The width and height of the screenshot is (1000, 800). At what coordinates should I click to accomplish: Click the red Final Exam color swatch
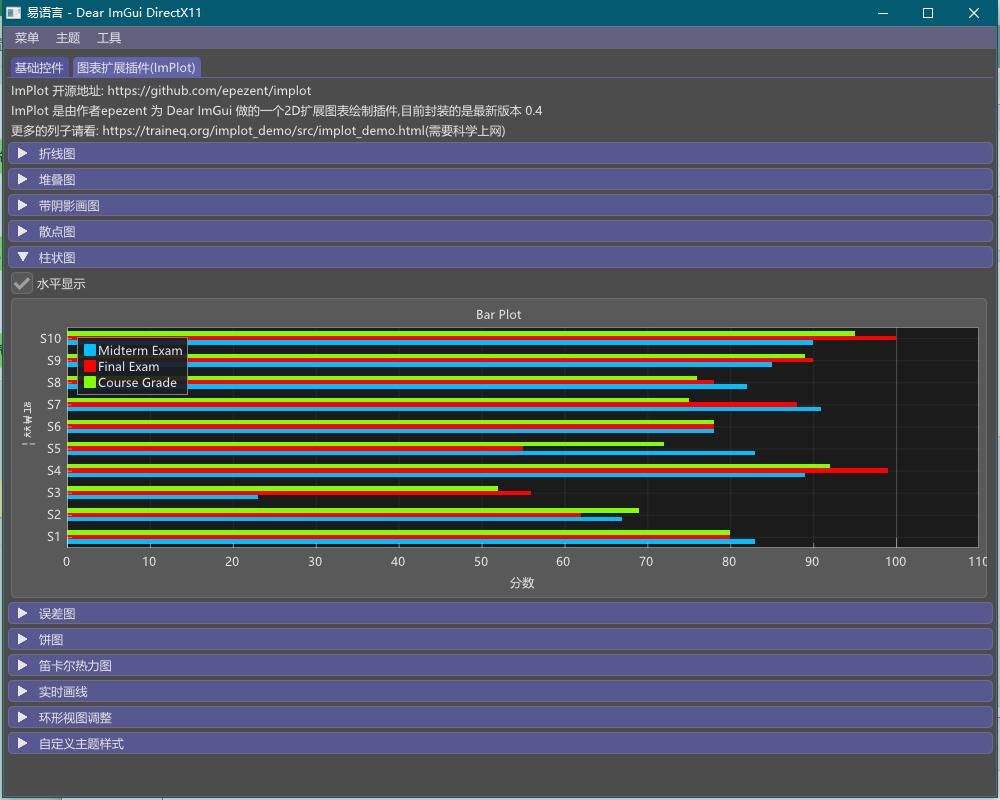[90, 366]
